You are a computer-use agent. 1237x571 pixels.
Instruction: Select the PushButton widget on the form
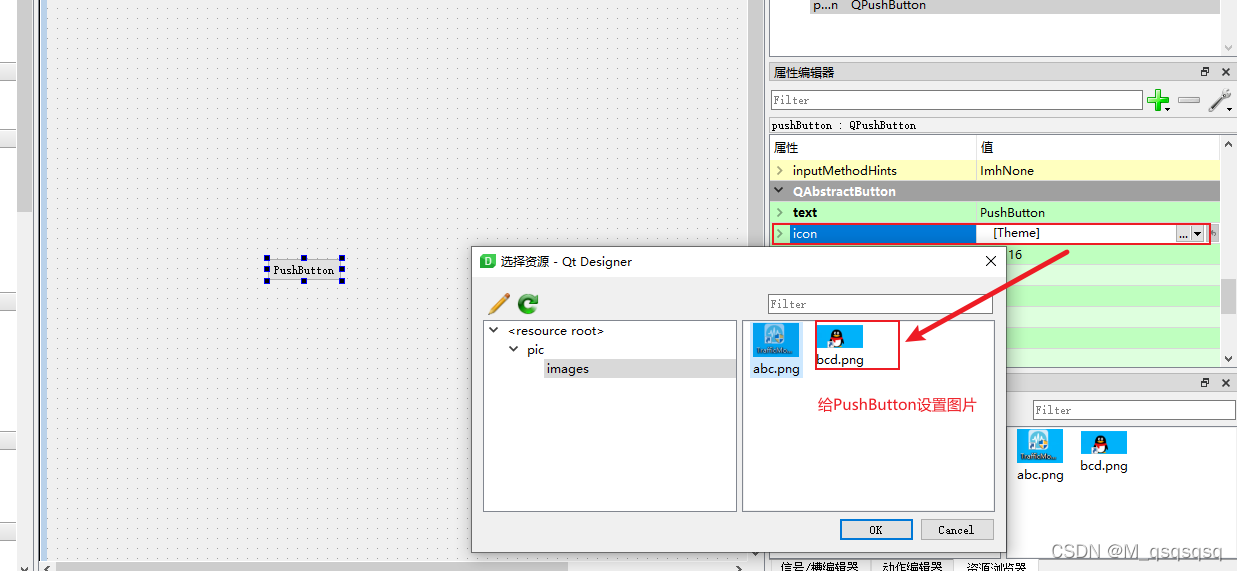[x=304, y=270]
